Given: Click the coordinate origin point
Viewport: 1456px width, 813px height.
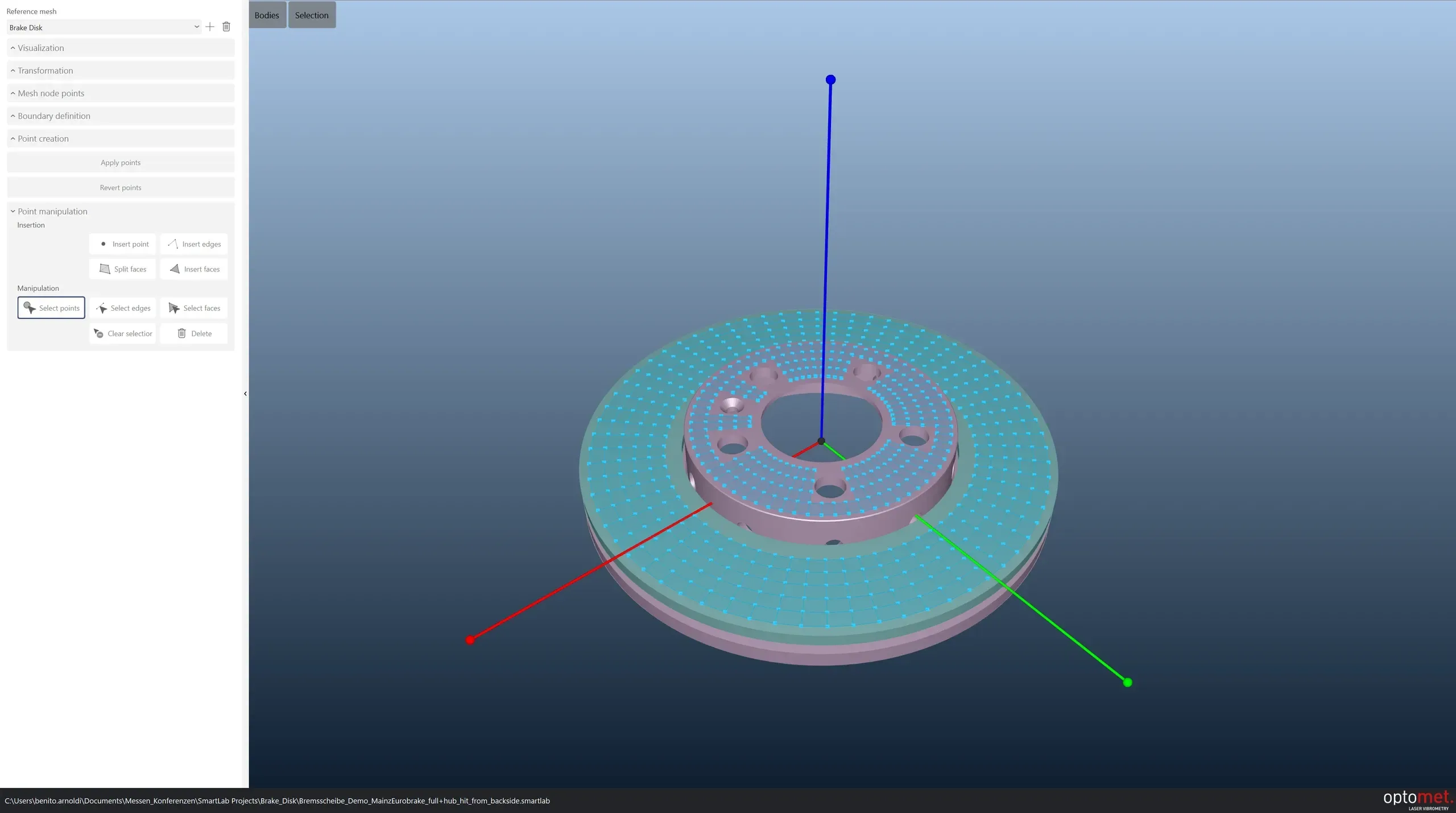Looking at the screenshot, I should 821,441.
